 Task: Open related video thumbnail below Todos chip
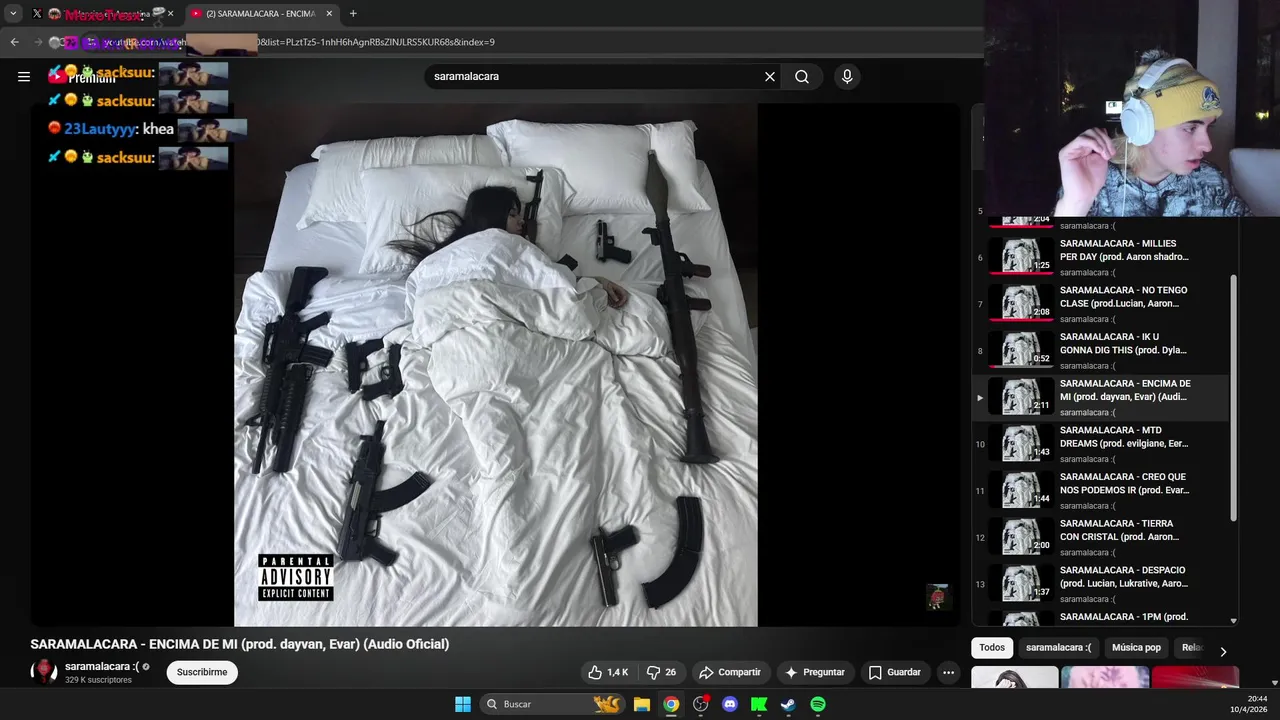pos(1014,678)
